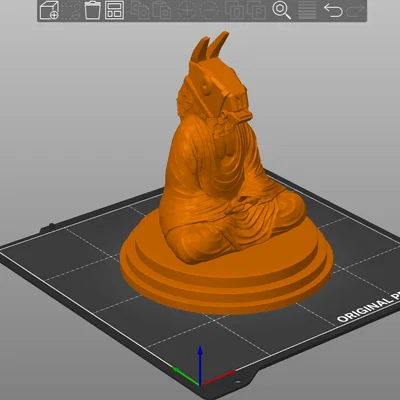Click the Delete selected object icon

click(71, 10)
